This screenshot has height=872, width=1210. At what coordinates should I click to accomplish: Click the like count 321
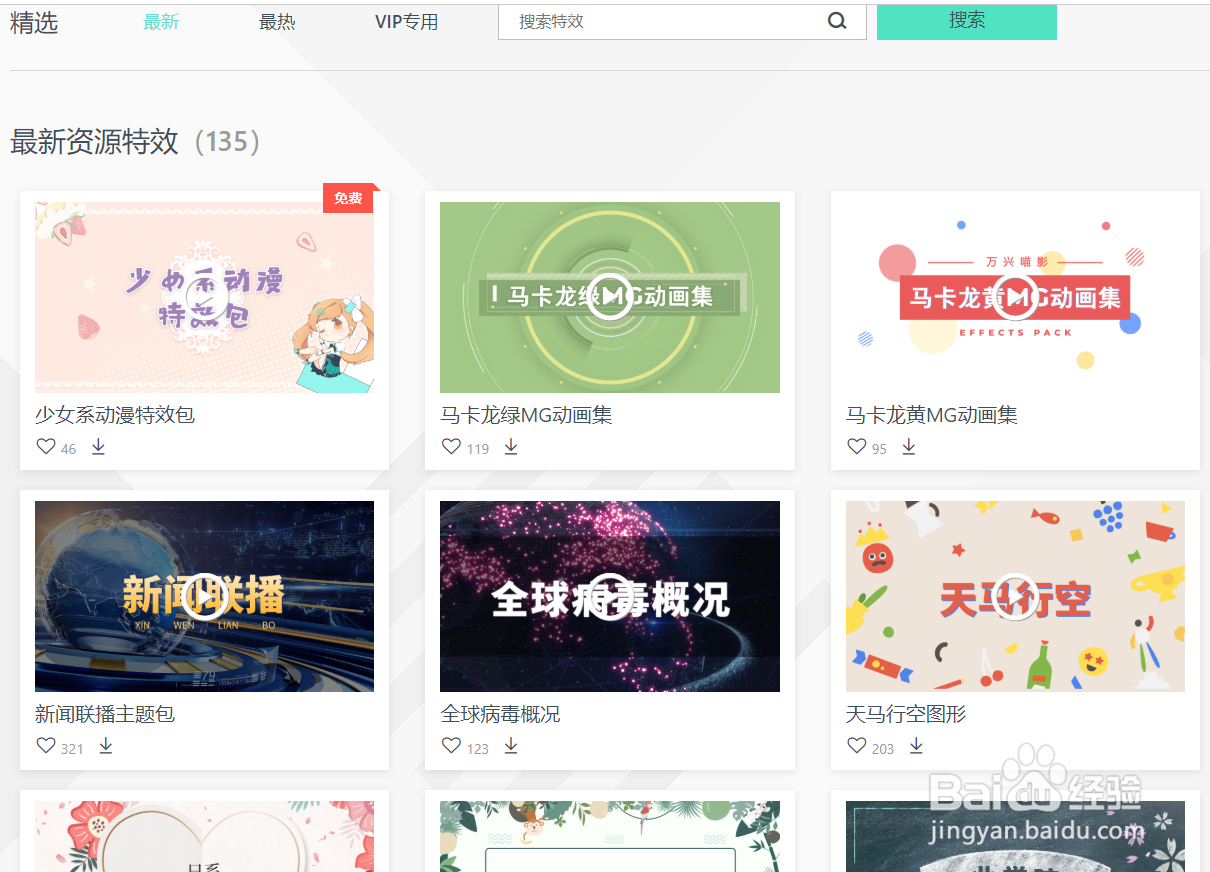tap(72, 748)
